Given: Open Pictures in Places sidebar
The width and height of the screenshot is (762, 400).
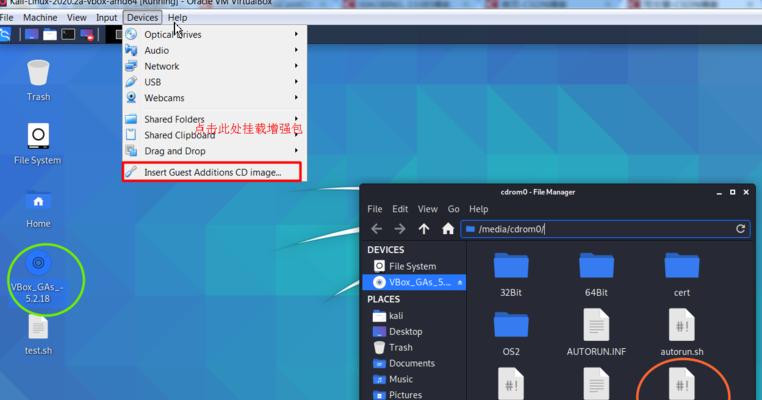Looking at the screenshot, I should (414, 395).
